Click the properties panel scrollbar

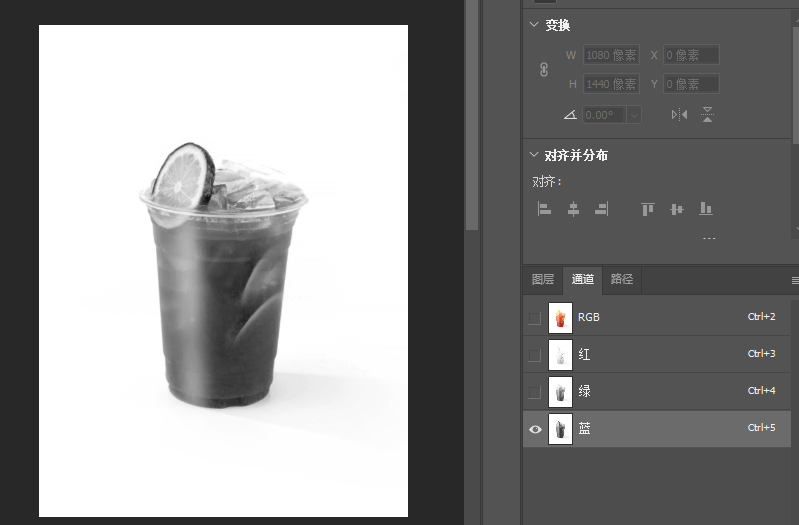(x=795, y=87)
